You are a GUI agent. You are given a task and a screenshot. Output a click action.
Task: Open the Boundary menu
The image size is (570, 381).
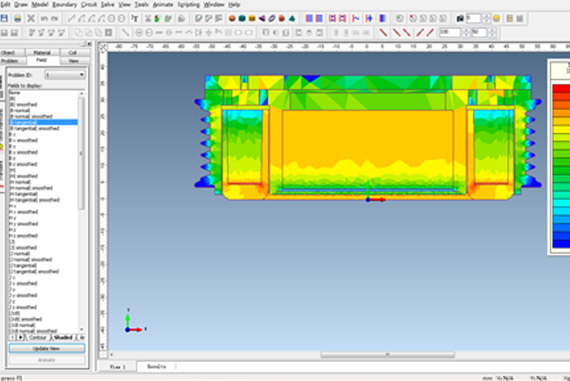click(64, 5)
